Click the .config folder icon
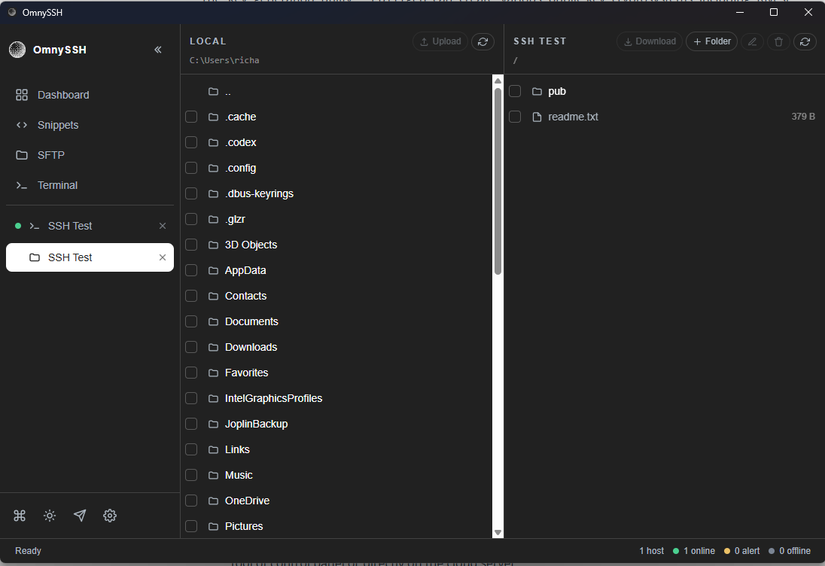 tap(213, 168)
